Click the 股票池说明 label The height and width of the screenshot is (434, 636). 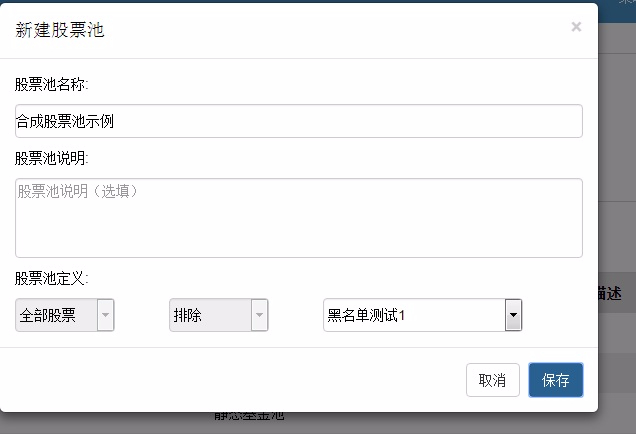coord(52,158)
